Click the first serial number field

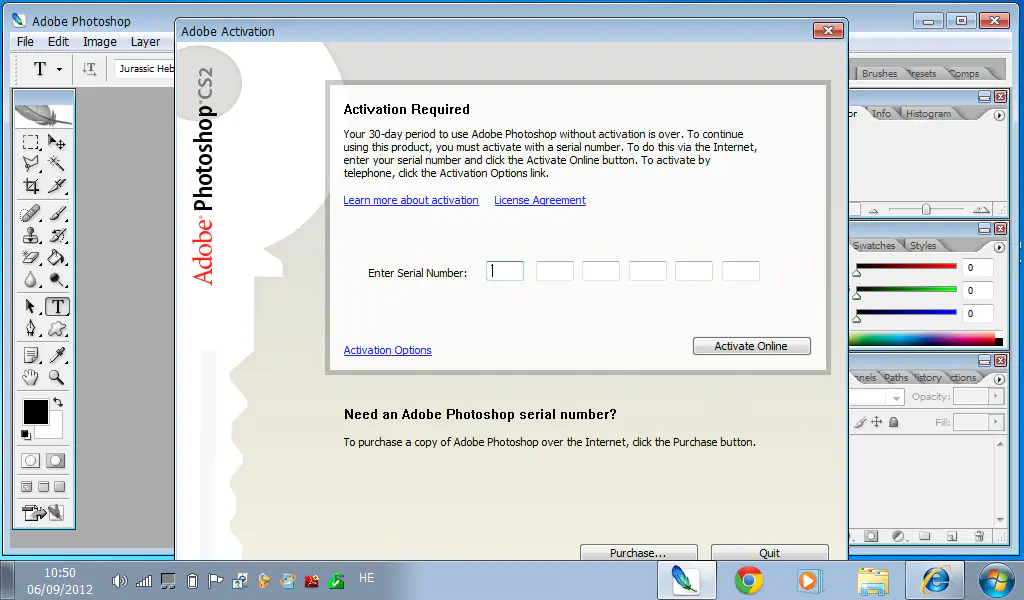[505, 271]
